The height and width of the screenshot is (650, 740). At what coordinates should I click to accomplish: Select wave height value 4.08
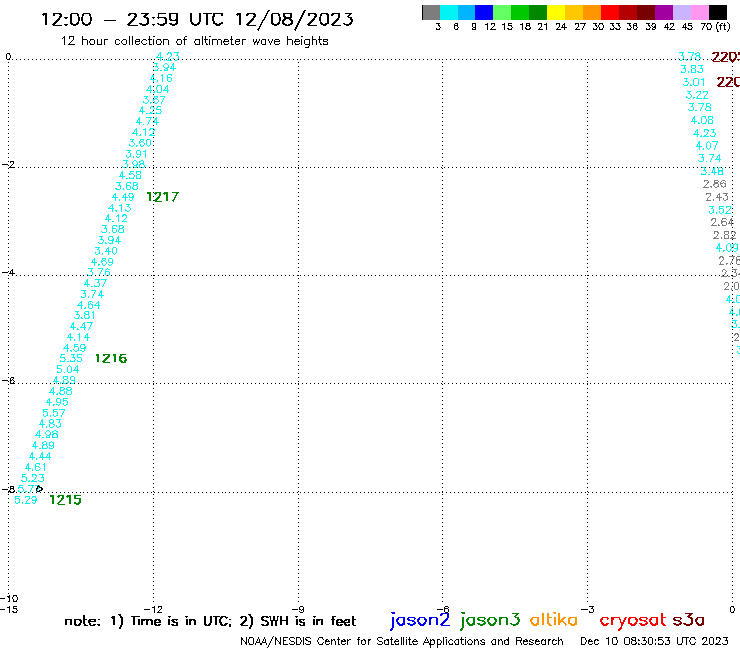tap(702, 120)
